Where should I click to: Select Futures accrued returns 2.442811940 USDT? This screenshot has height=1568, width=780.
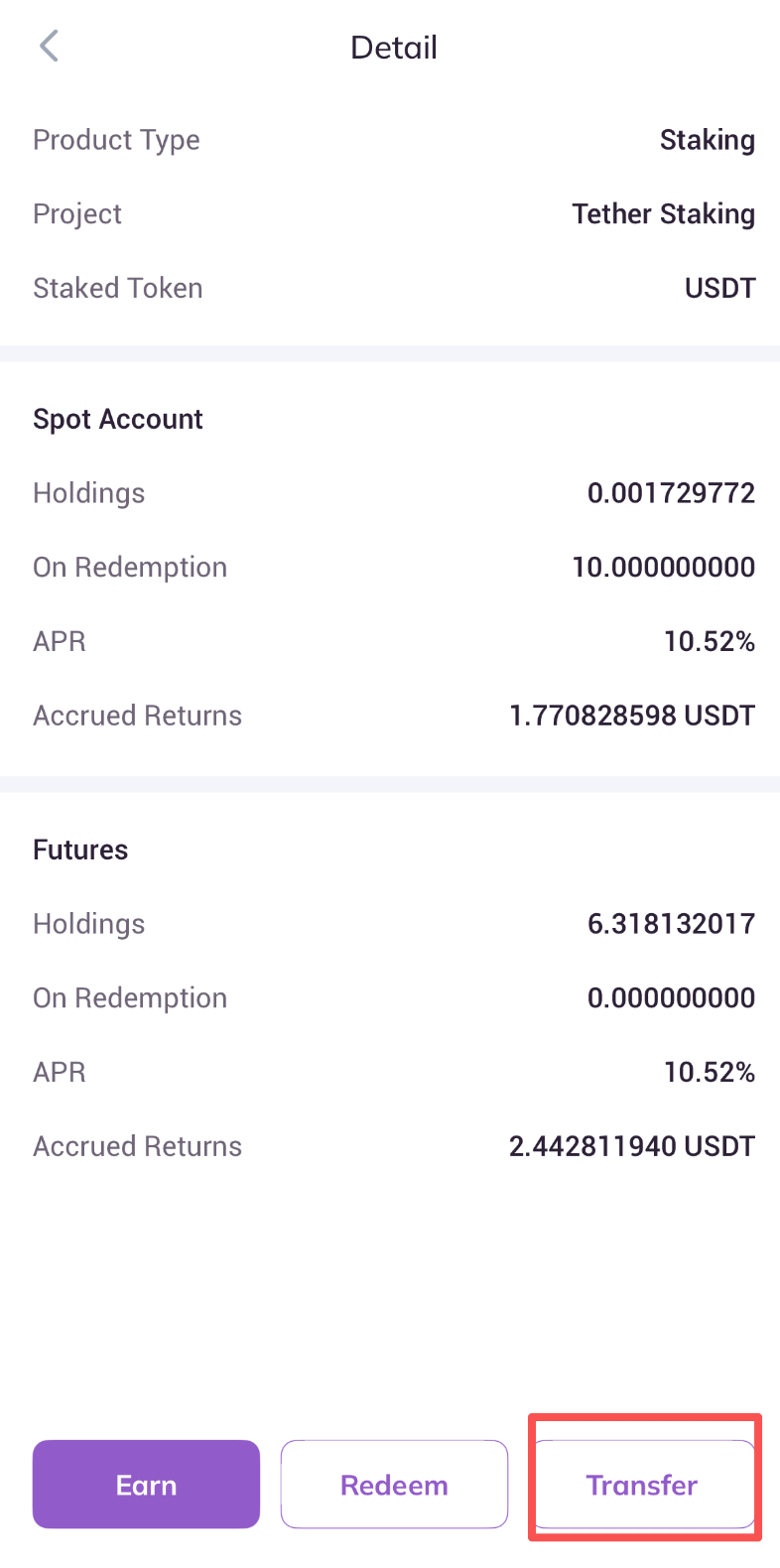click(x=631, y=1146)
